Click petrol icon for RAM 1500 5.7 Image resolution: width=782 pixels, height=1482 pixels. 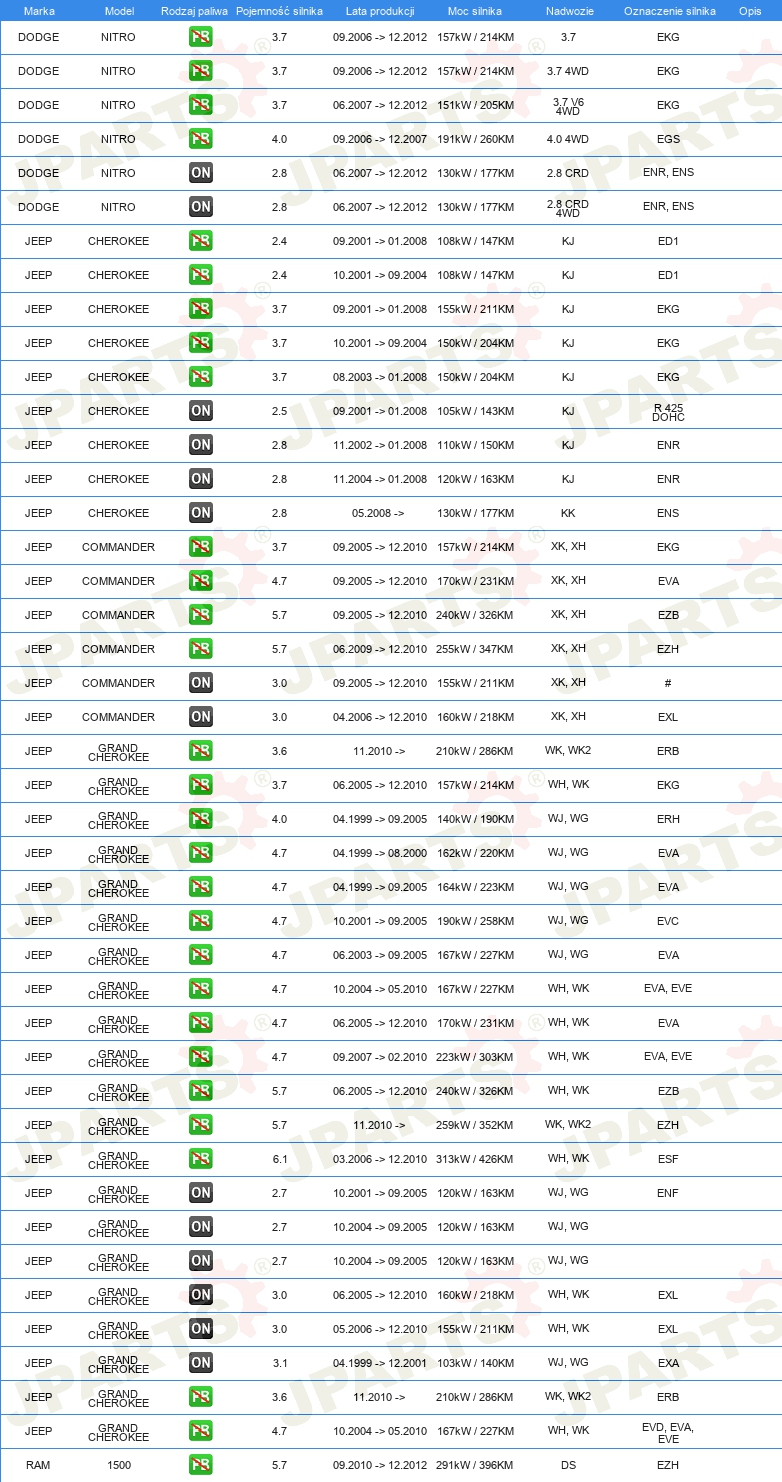click(x=201, y=1465)
